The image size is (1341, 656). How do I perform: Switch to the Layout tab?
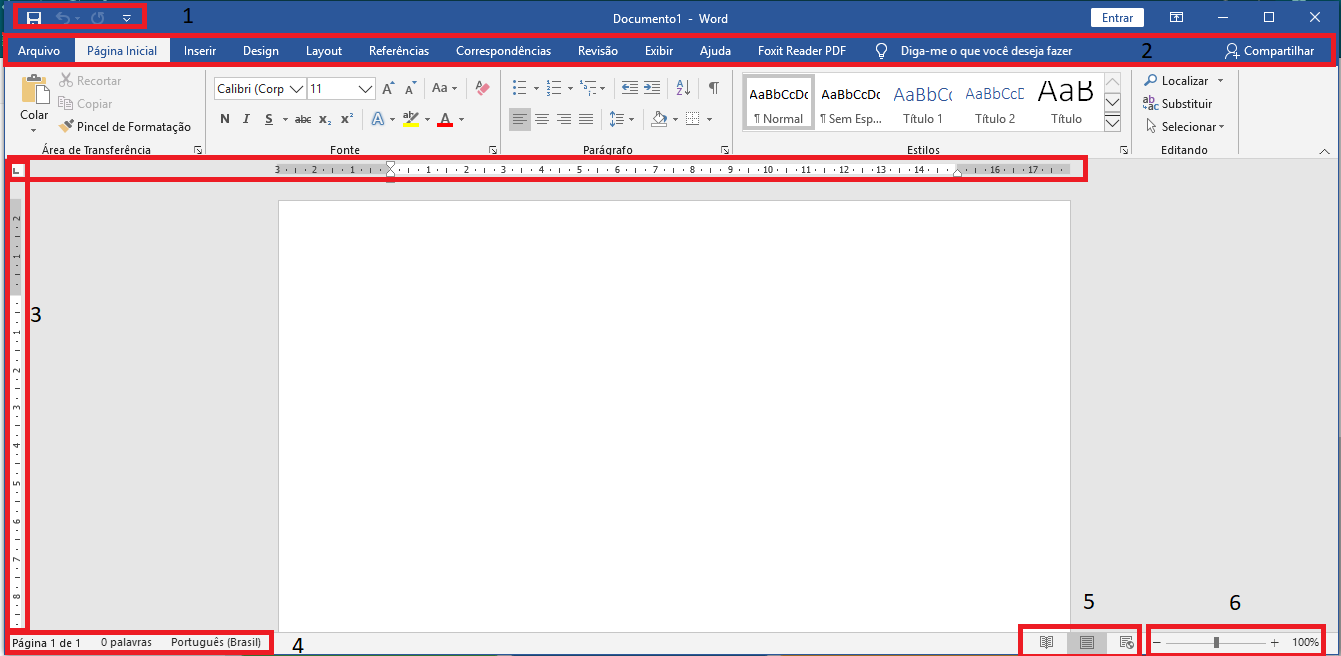pyautogui.click(x=324, y=51)
